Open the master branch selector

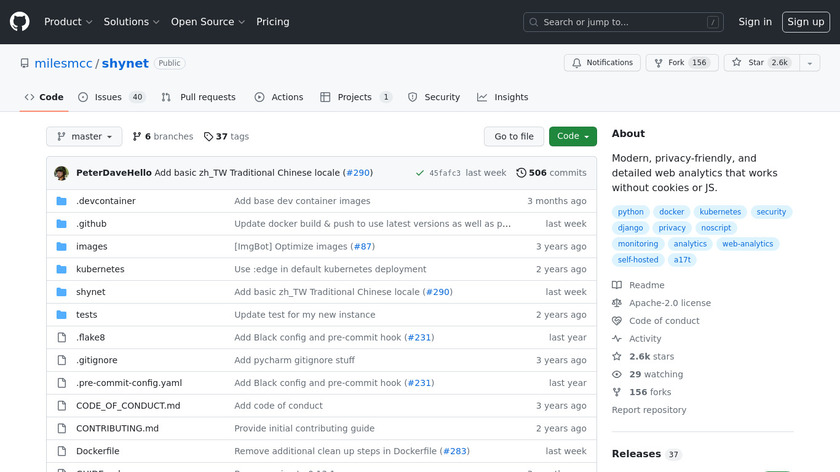pyautogui.click(x=84, y=137)
